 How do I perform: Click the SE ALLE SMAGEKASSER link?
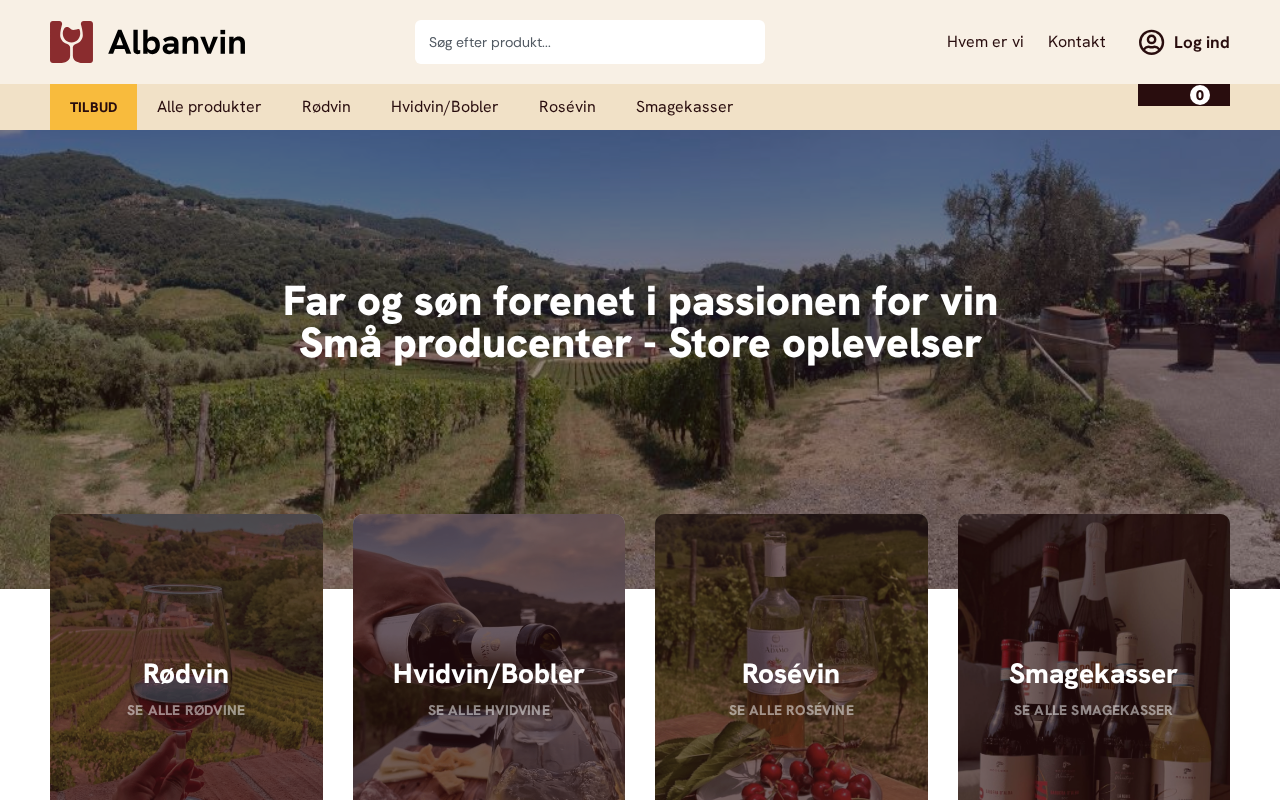coord(1093,710)
